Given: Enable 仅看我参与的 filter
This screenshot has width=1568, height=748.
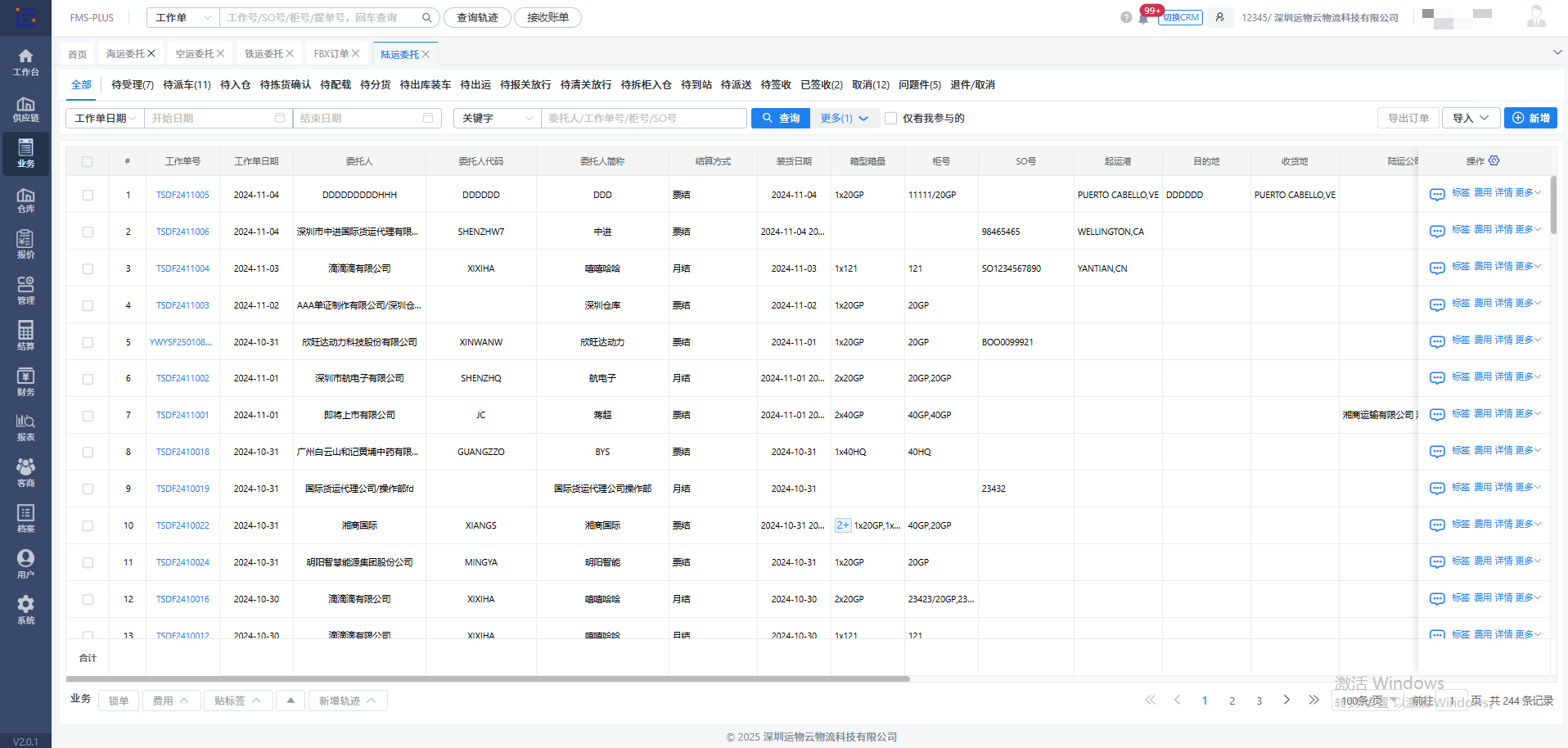Looking at the screenshot, I should 890,118.
